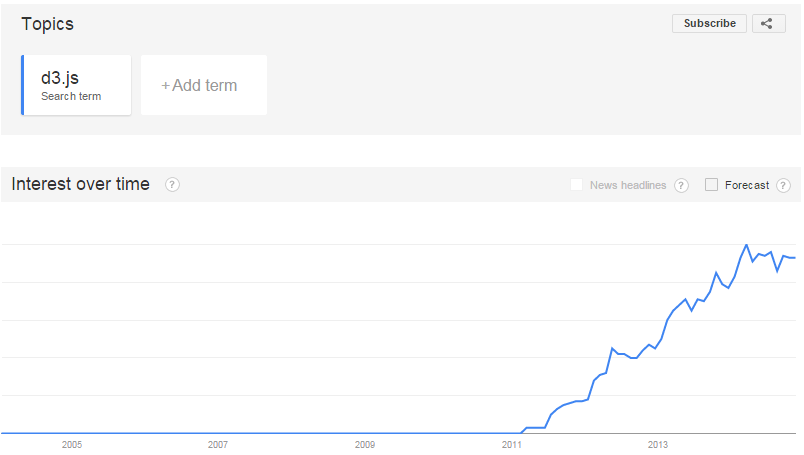Click the Interest over time heading
The height and width of the screenshot is (455, 804).
81,184
